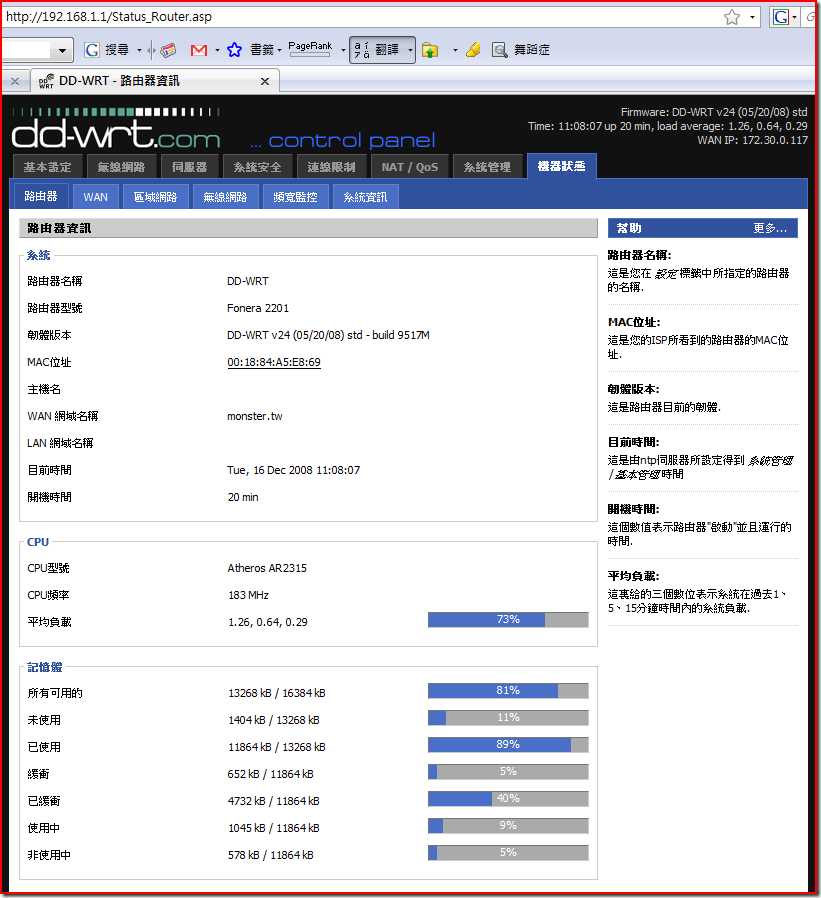Image resolution: width=821 pixels, height=898 pixels.
Task: Click the 路由器資訊 section heading
Action: click(59, 228)
